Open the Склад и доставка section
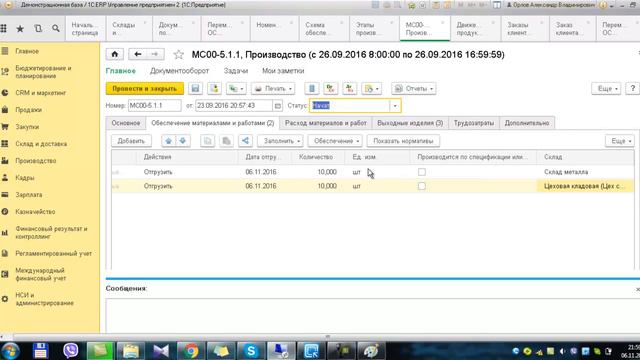 (x=41, y=144)
